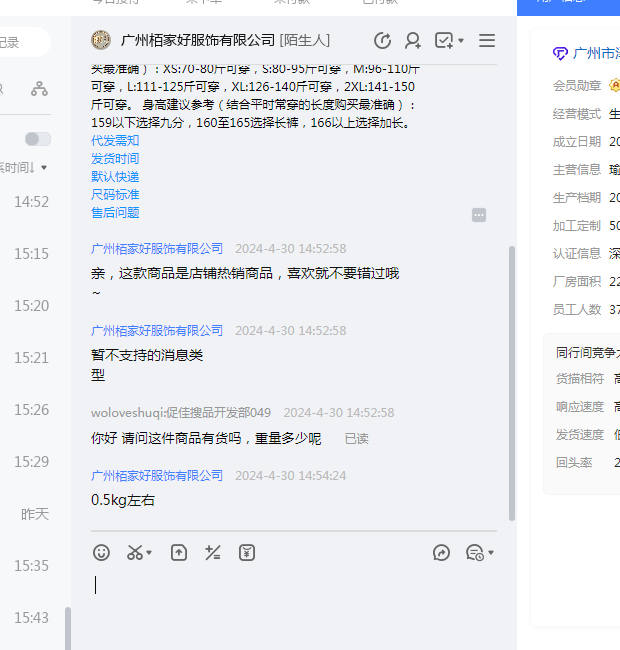Click the 尺码标准 link
The image size is (620, 650).
115,195
